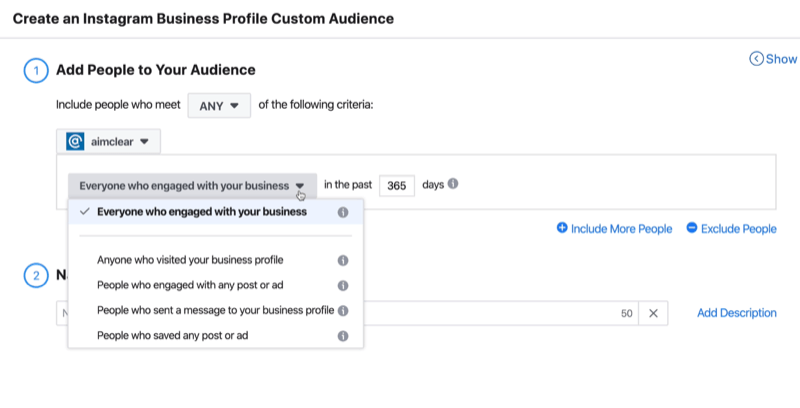Click the audience name input field
This screenshot has height=408, width=800.
coord(347,313)
